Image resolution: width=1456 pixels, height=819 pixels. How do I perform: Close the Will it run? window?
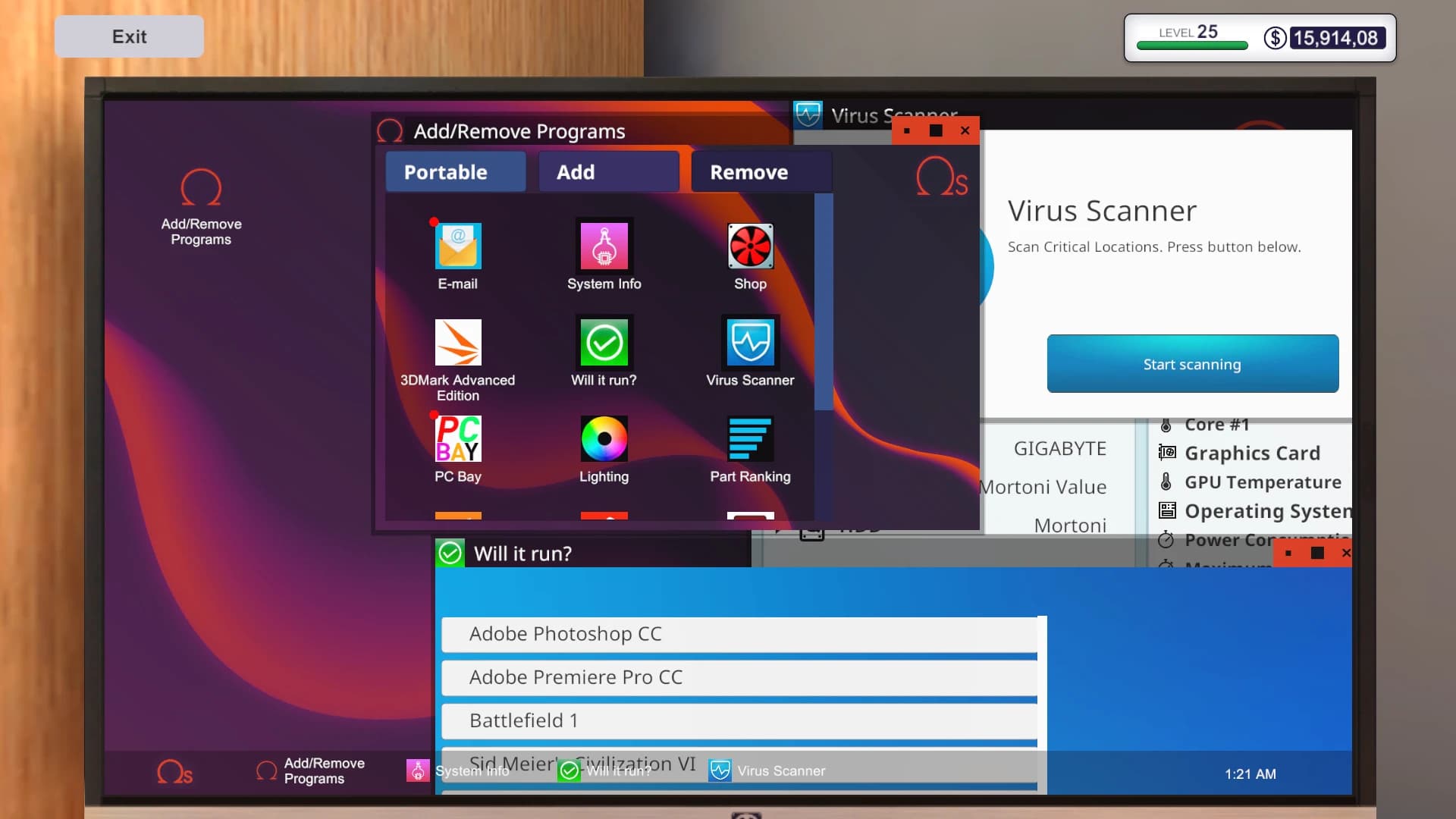point(1346,553)
